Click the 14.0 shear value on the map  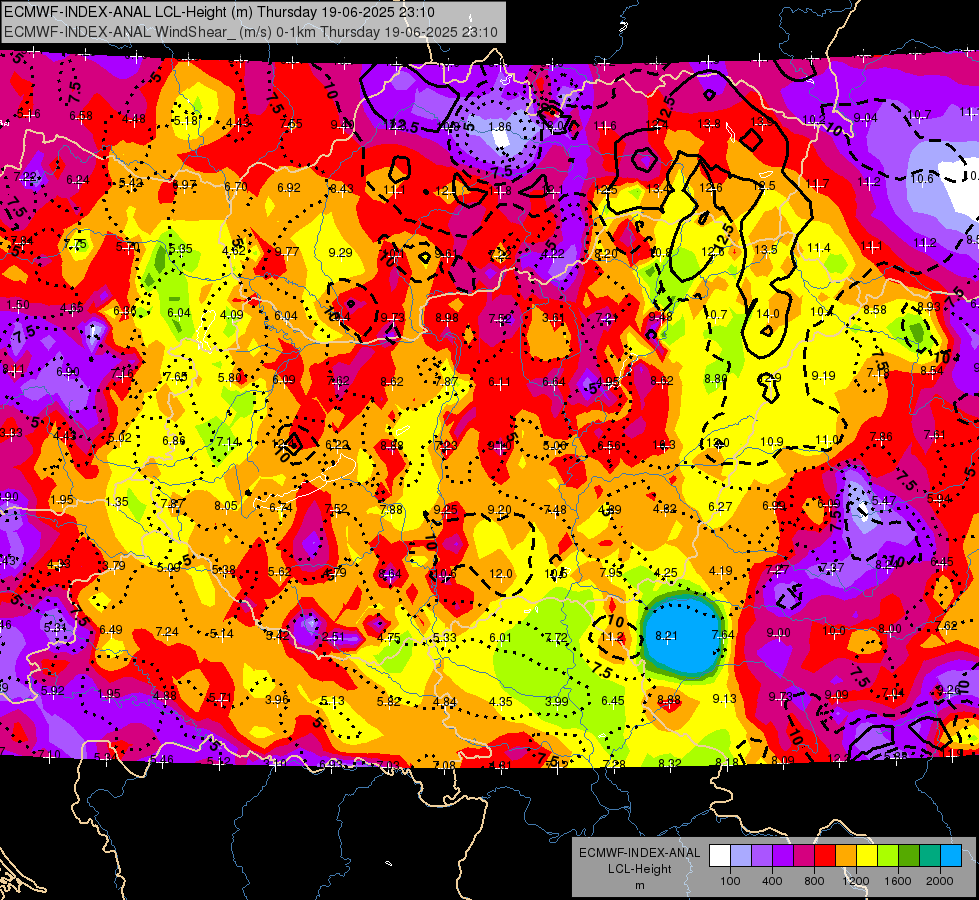pyautogui.click(x=768, y=314)
